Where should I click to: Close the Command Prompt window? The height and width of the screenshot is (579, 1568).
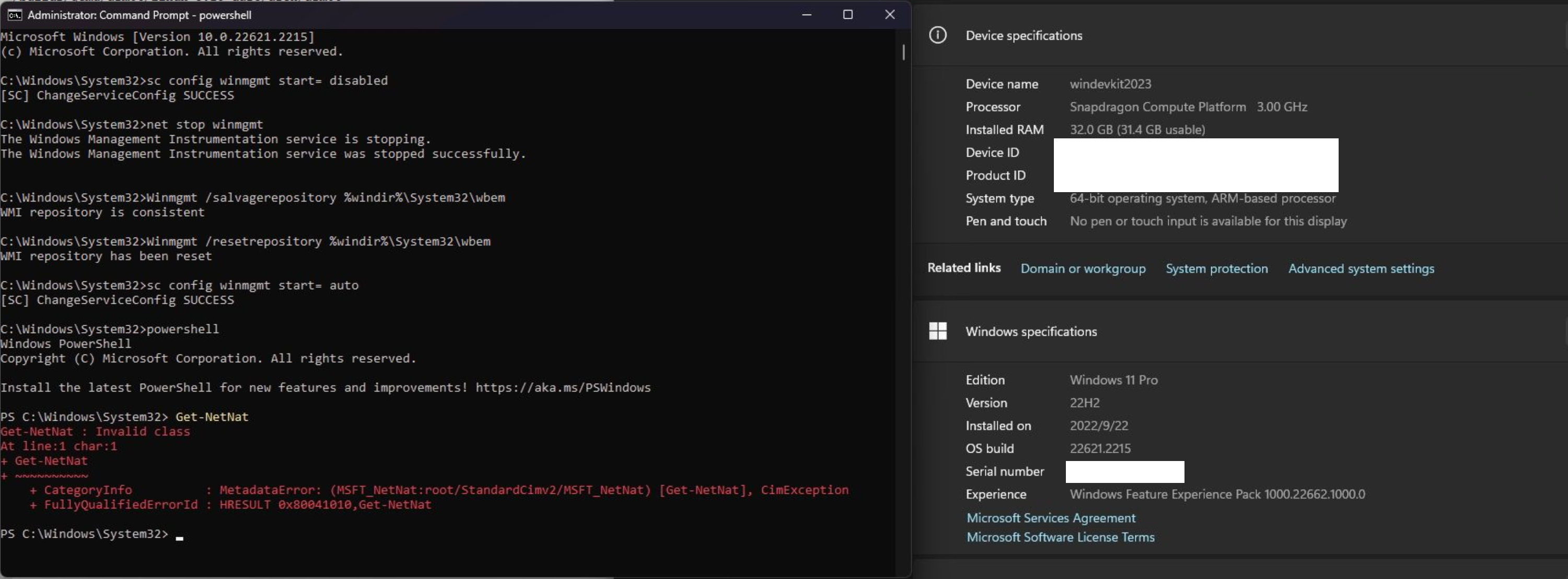point(889,15)
